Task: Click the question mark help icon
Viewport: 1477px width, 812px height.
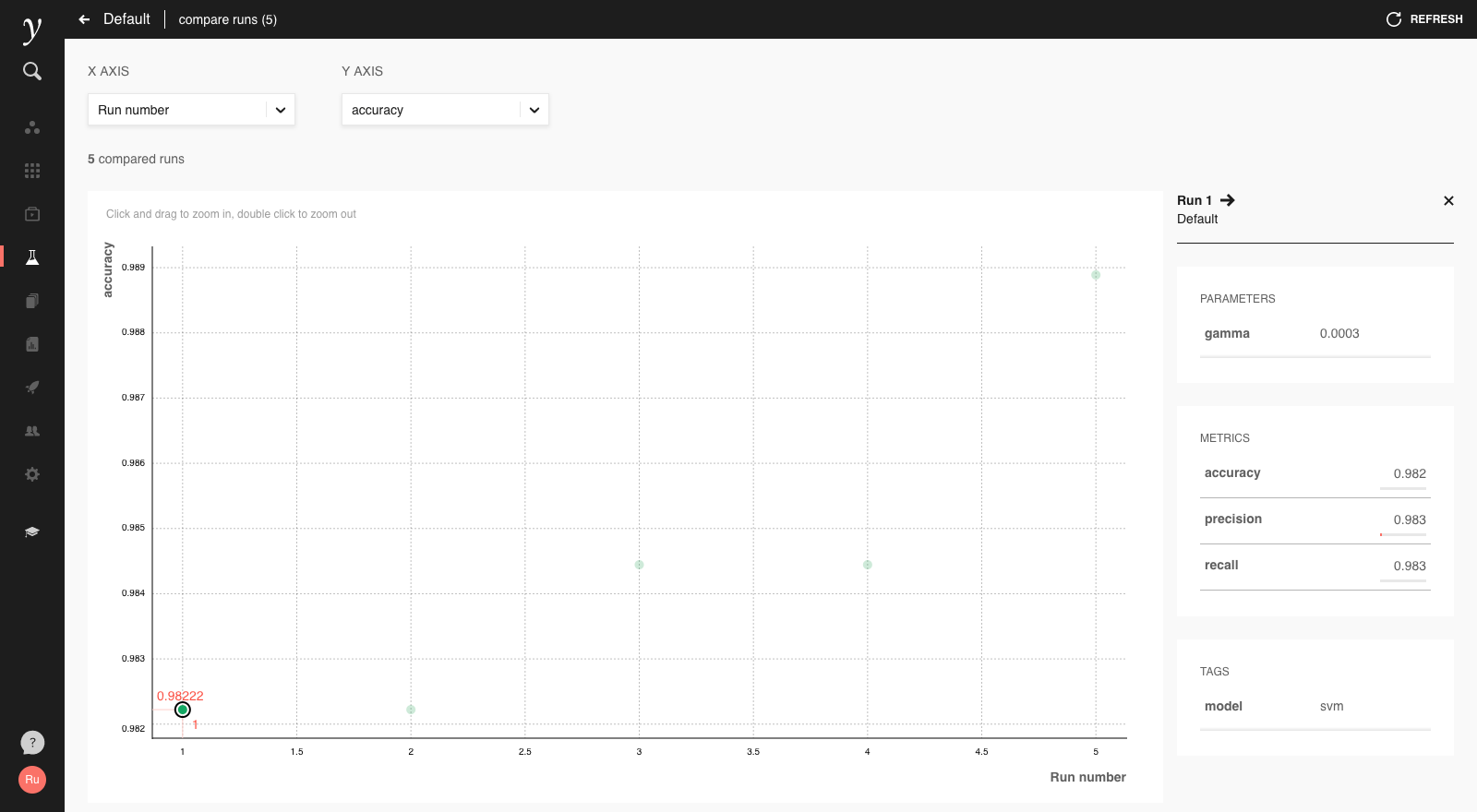Action: coord(32,743)
